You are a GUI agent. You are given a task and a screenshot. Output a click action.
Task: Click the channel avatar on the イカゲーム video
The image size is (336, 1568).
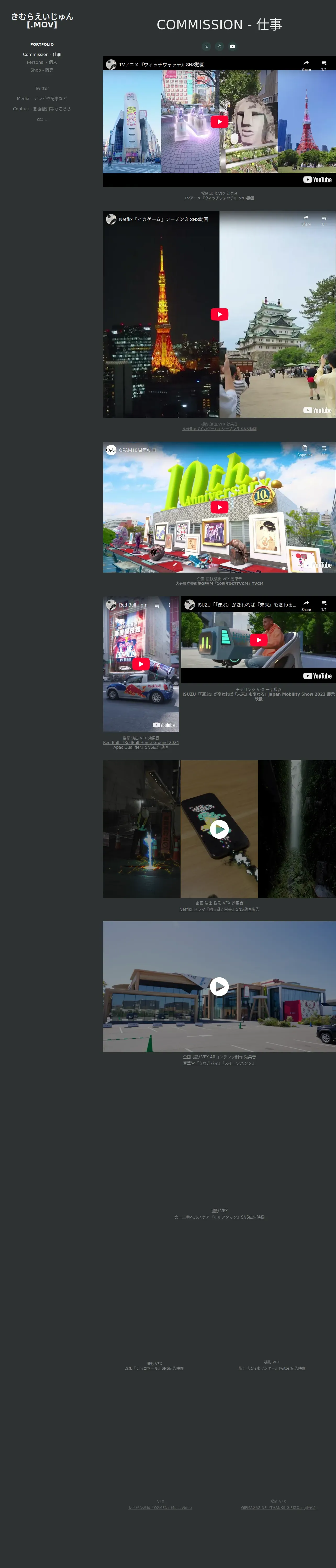pyautogui.click(x=111, y=219)
